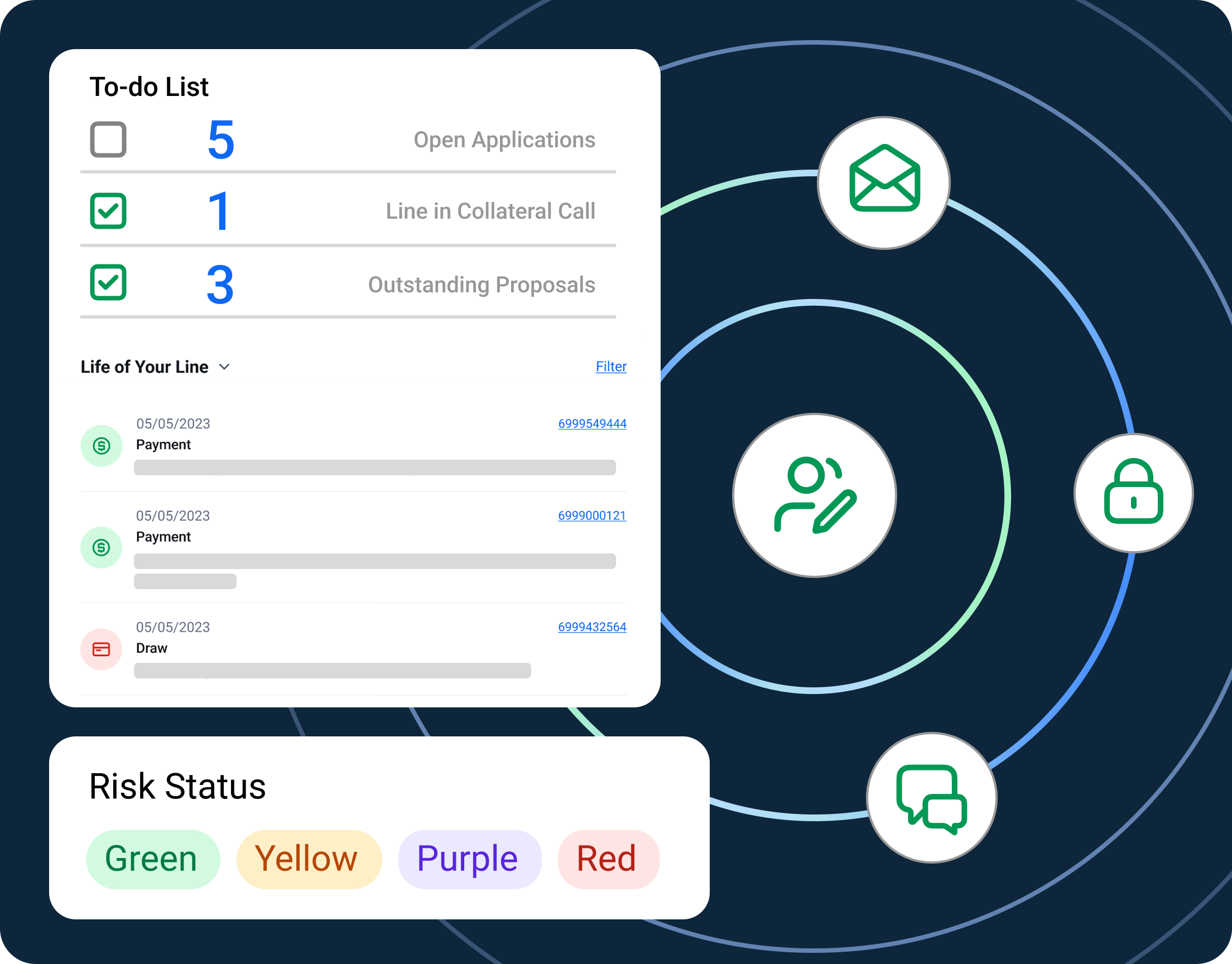Click the open envelope mail icon
The image size is (1232, 964).
[884, 183]
